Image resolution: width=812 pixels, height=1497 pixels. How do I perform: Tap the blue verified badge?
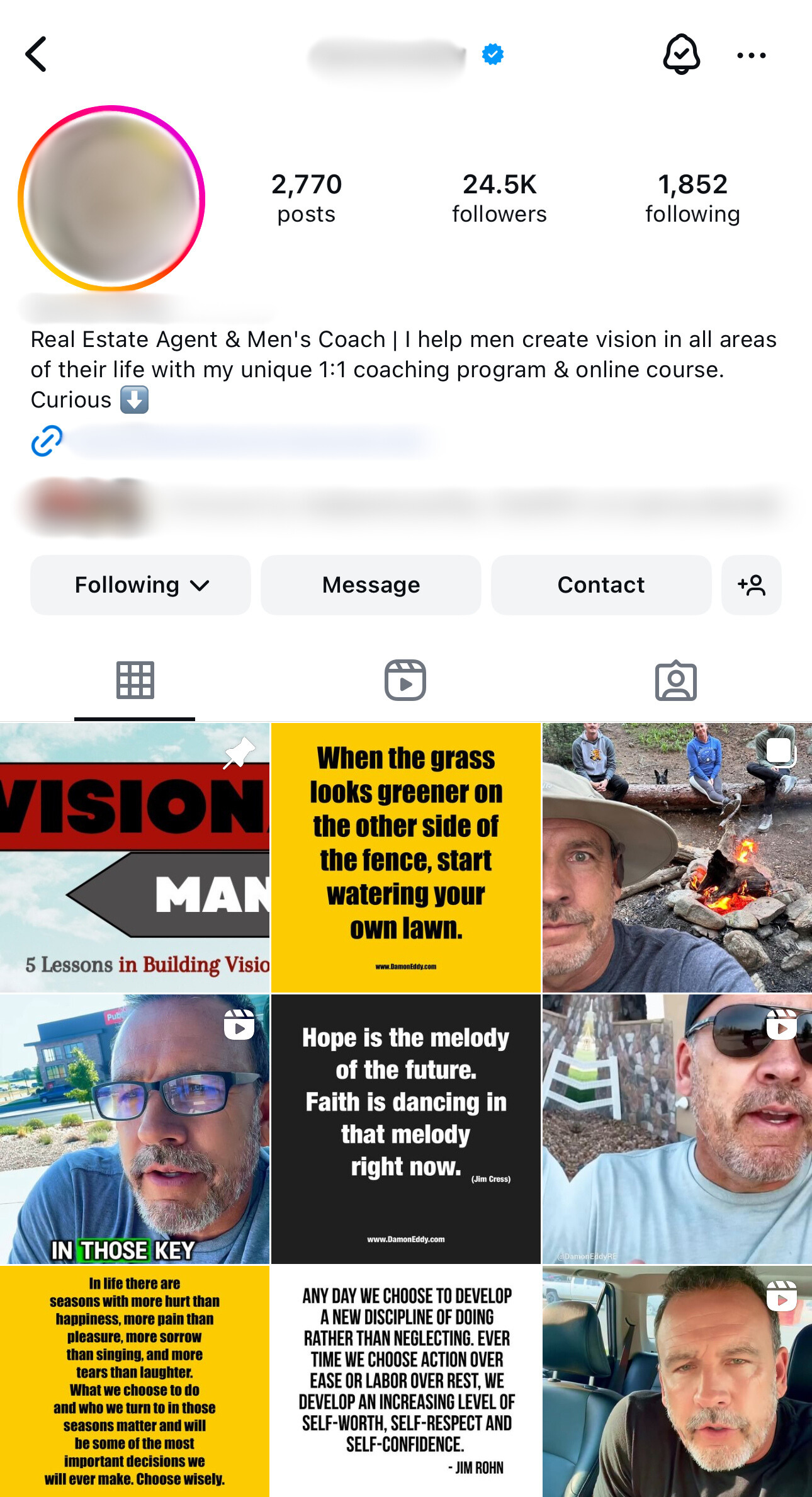click(493, 54)
